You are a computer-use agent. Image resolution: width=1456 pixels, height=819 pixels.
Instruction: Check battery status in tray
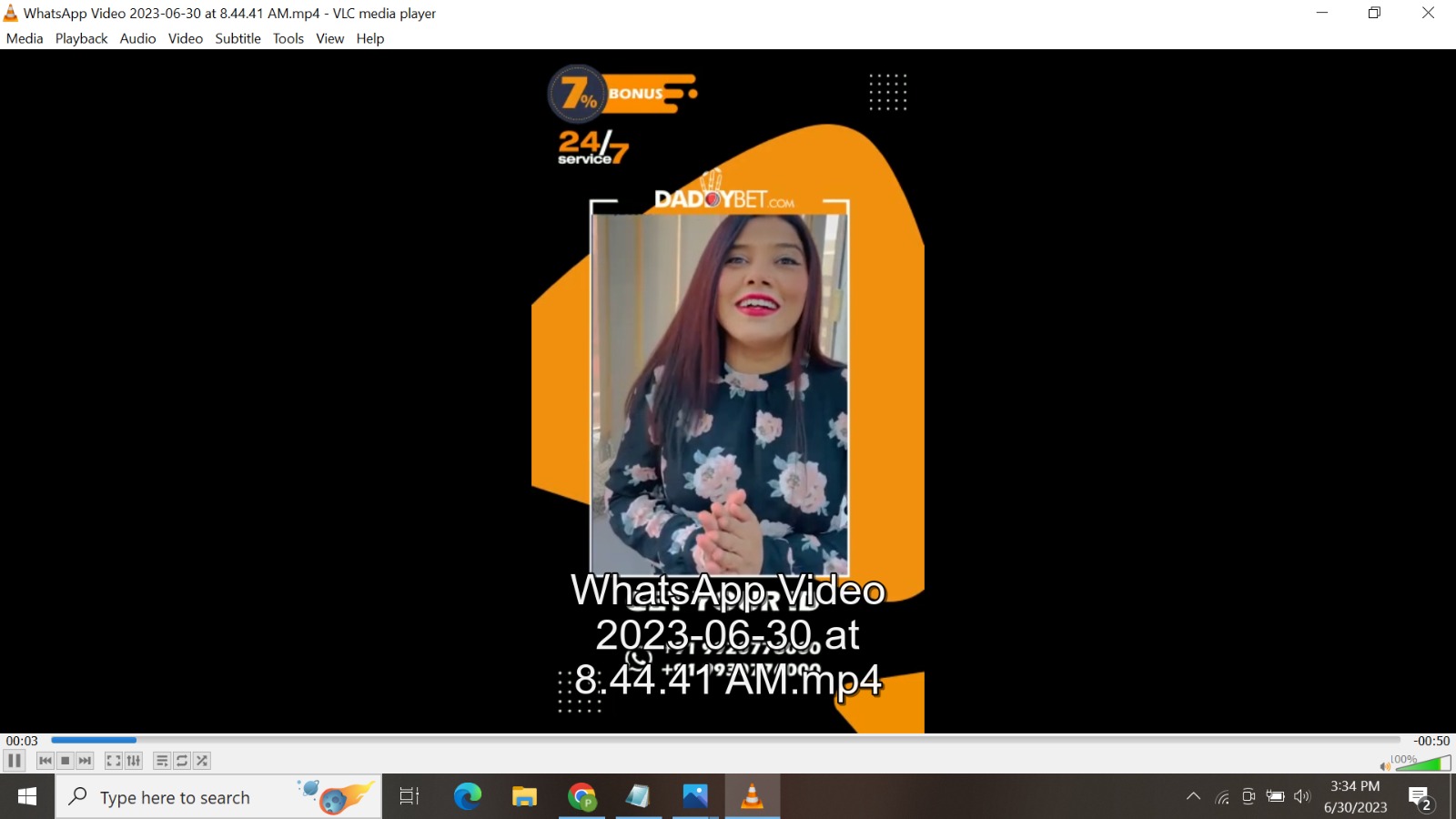(x=1276, y=797)
